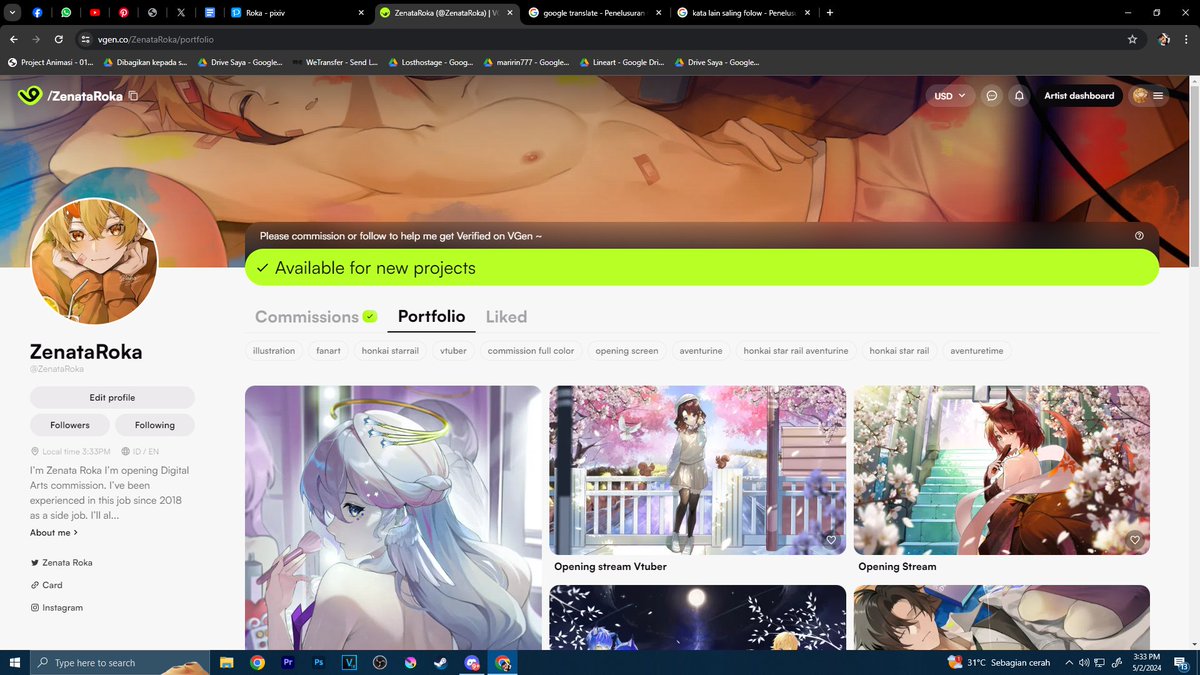
Task: Filter by aventuretime tag
Action: click(977, 351)
